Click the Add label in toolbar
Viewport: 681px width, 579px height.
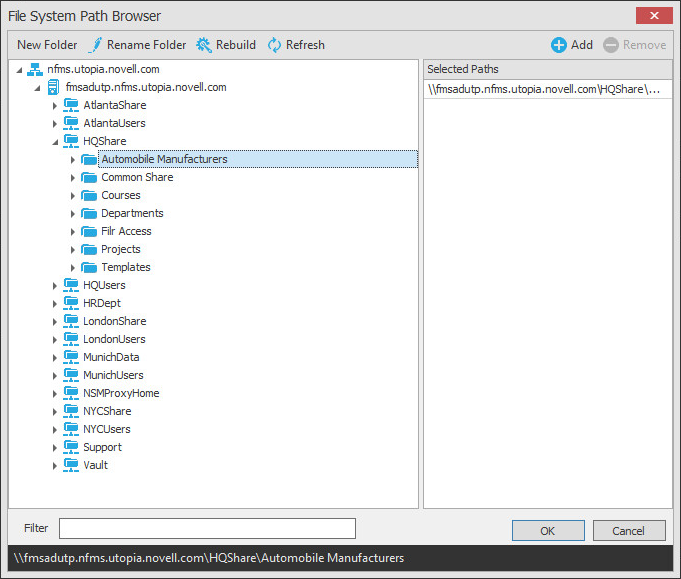click(582, 45)
